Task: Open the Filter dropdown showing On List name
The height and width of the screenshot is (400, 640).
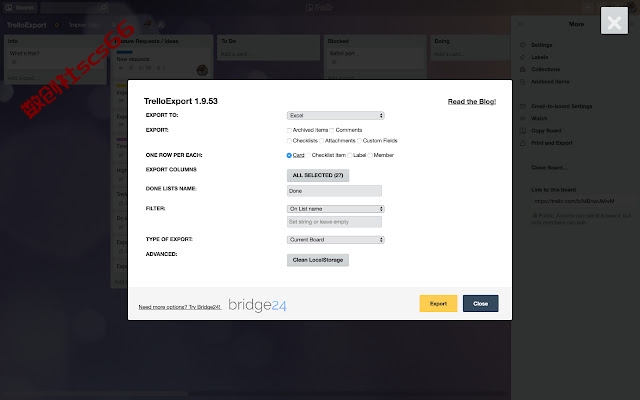Action: click(336, 209)
